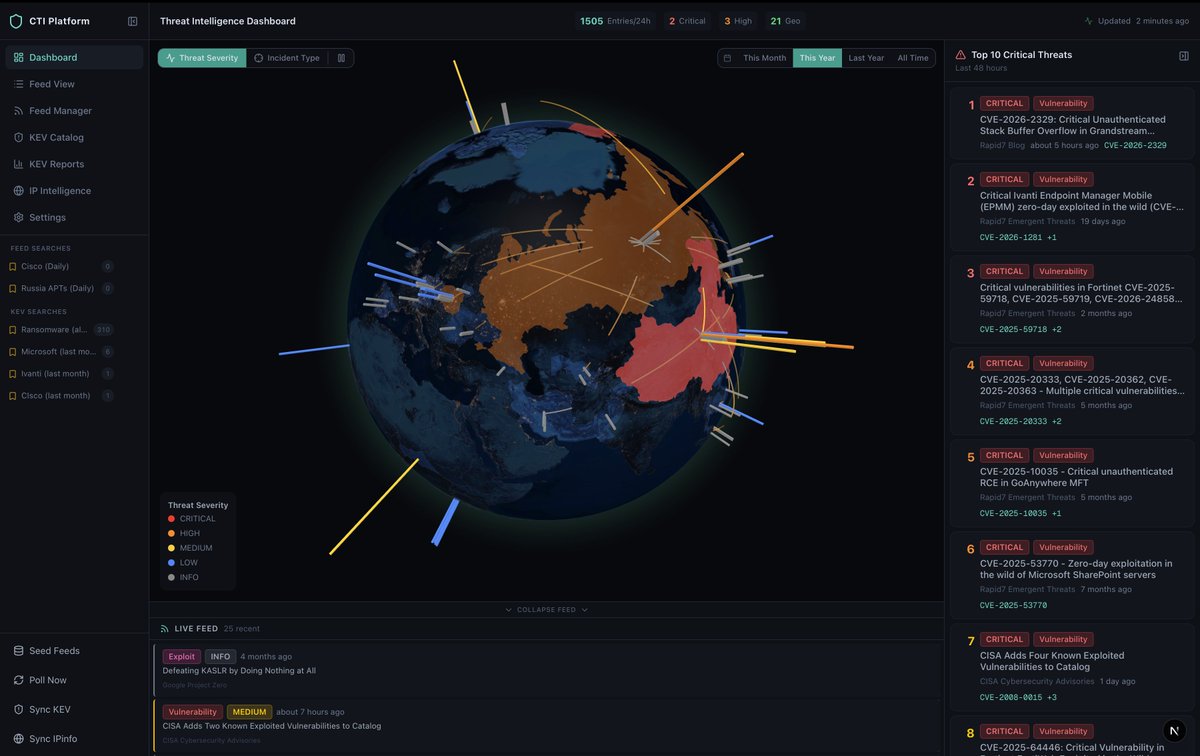The width and height of the screenshot is (1200, 756).
Task: Click the CTI Platform shield logo
Action: [x=15, y=21]
